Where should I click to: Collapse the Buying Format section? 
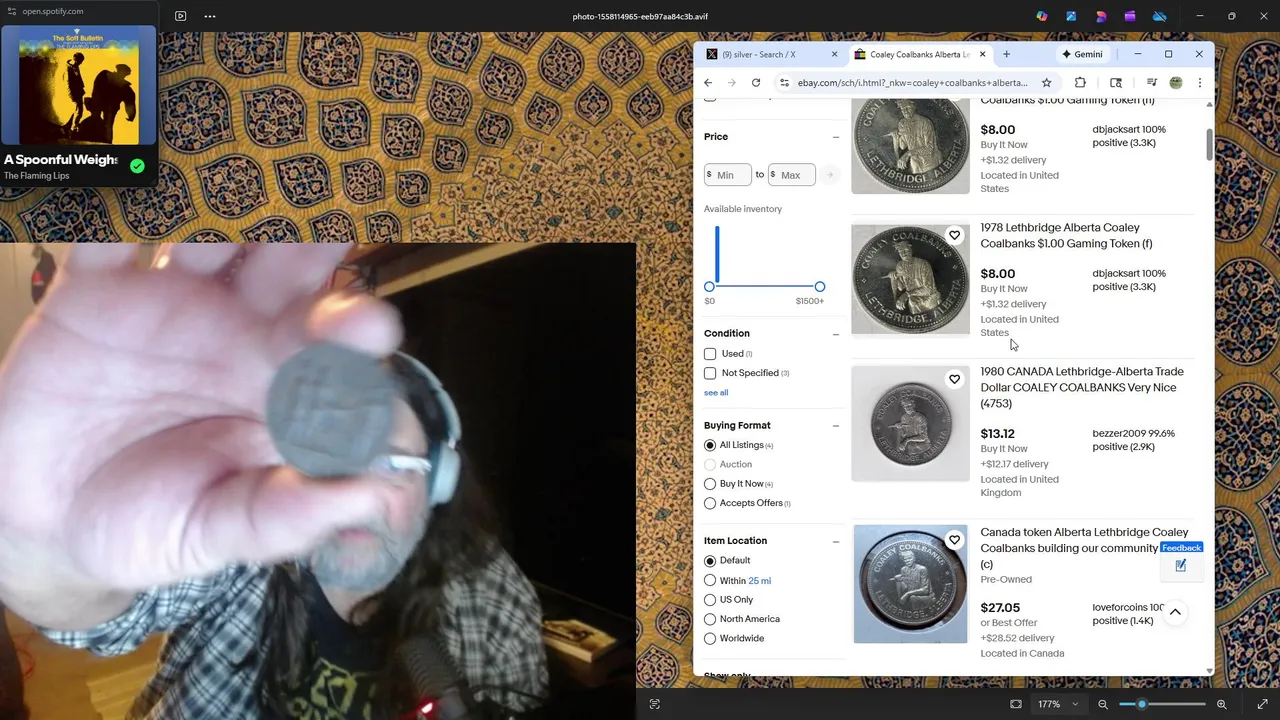pos(835,426)
